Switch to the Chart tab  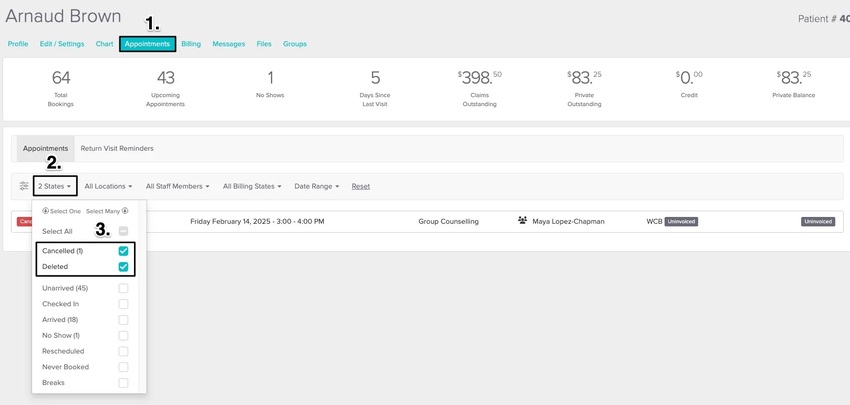[x=105, y=44]
